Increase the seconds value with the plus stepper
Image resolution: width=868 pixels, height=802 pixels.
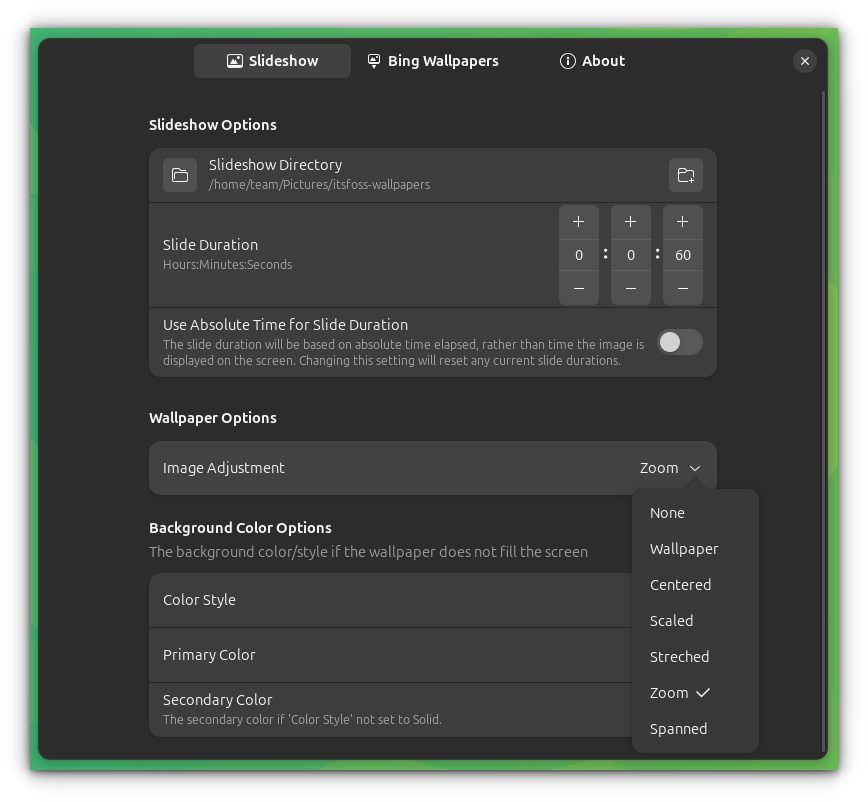(x=682, y=221)
